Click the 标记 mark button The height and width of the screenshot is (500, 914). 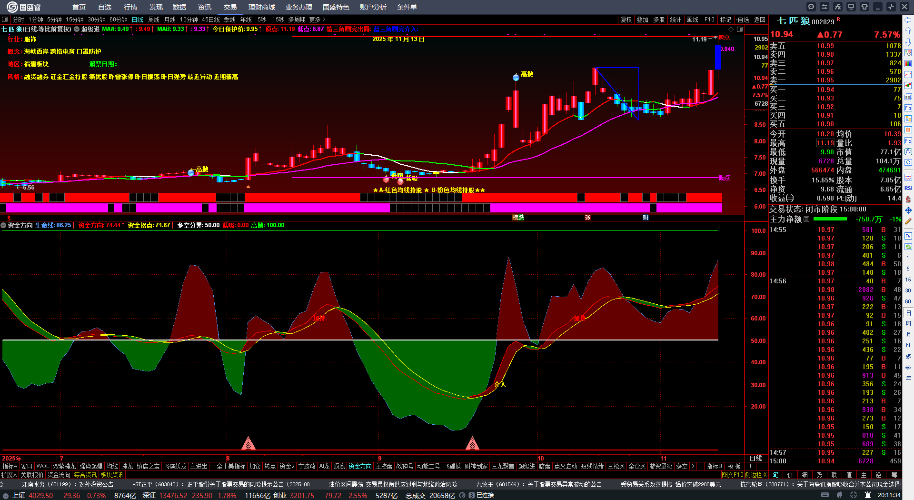pyautogui.click(x=726, y=19)
